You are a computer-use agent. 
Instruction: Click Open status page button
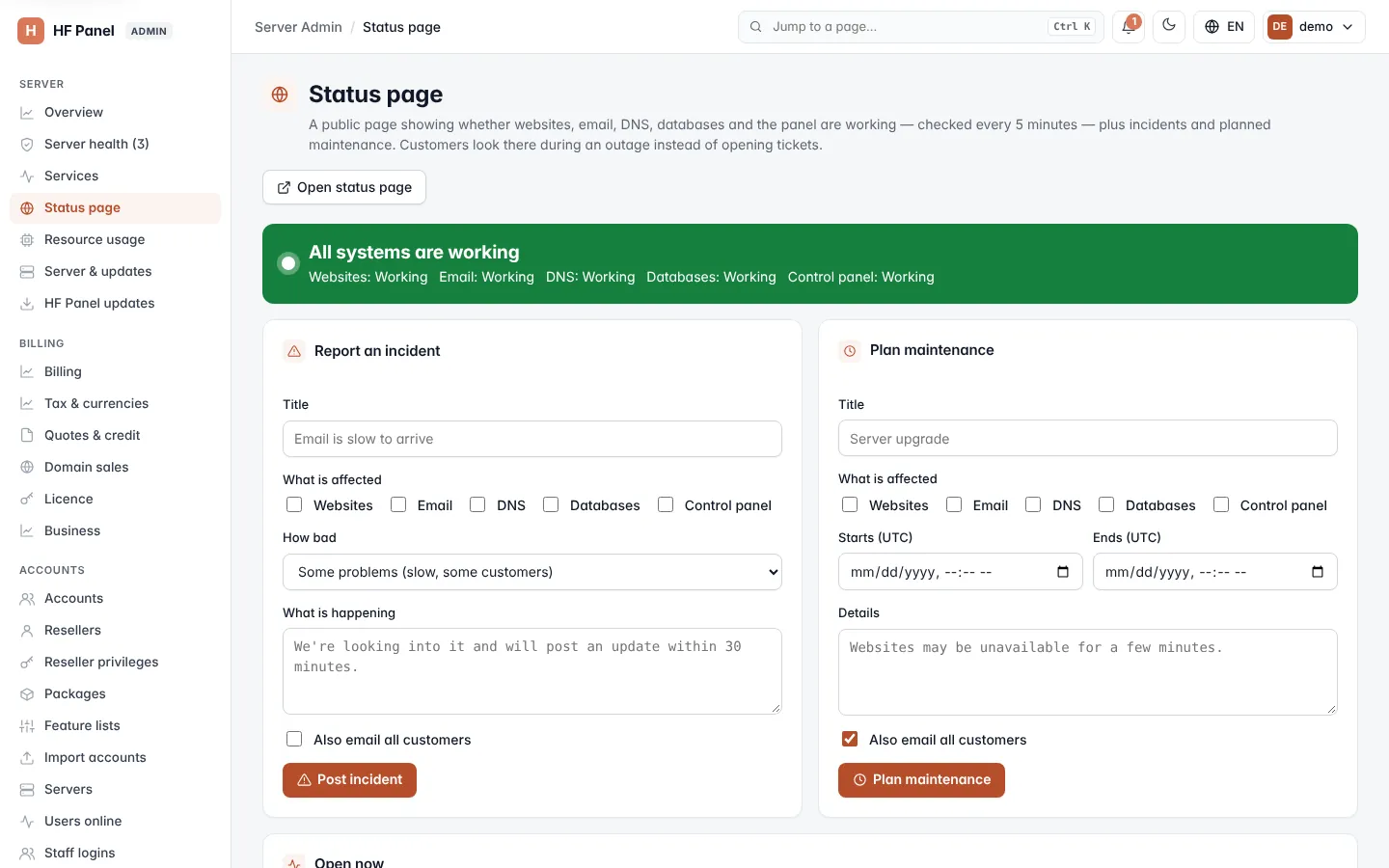[x=344, y=187]
